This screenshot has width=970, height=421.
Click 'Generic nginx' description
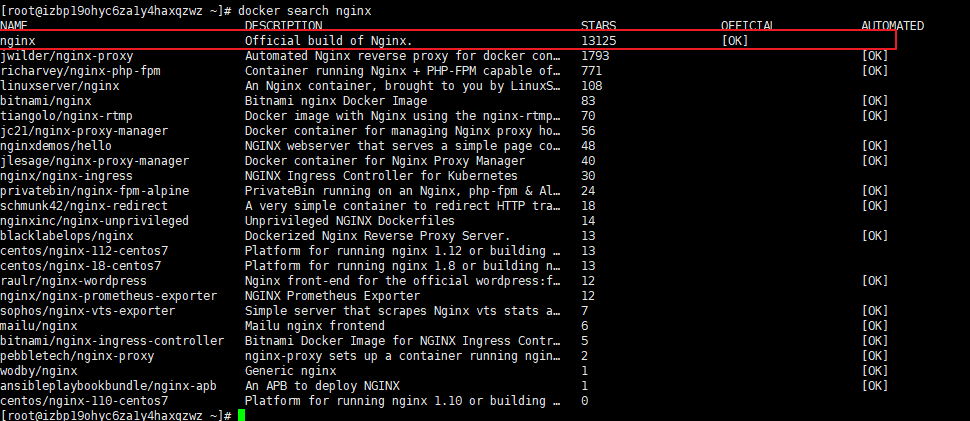pyautogui.click(x=290, y=371)
